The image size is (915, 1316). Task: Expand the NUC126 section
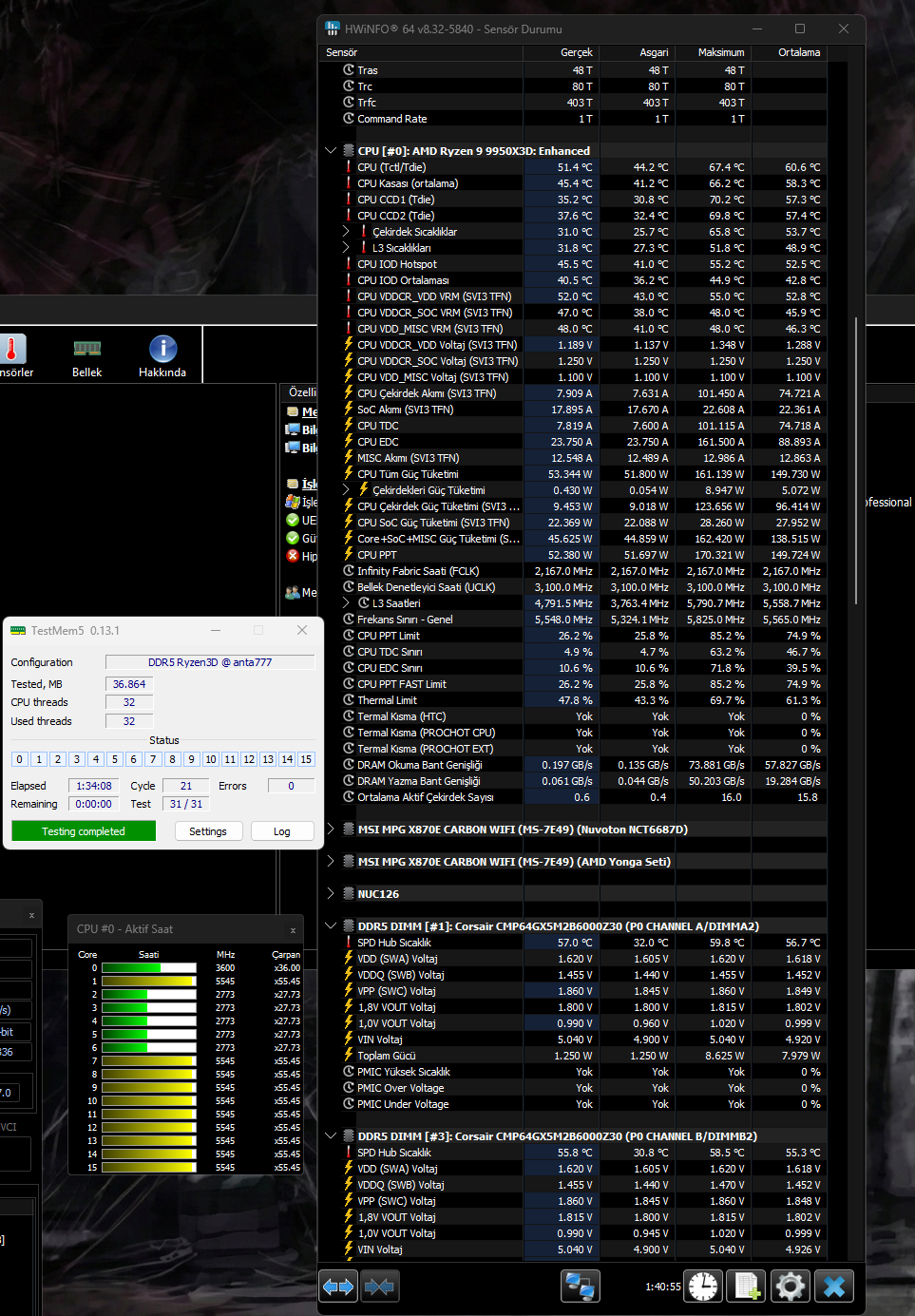tap(331, 894)
